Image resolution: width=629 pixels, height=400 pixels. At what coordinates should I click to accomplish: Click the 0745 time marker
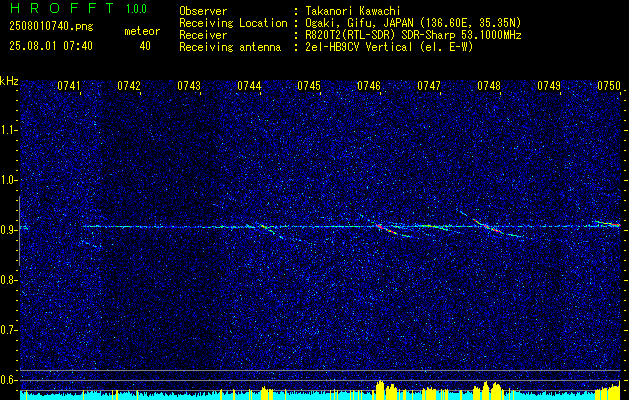[309, 86]
